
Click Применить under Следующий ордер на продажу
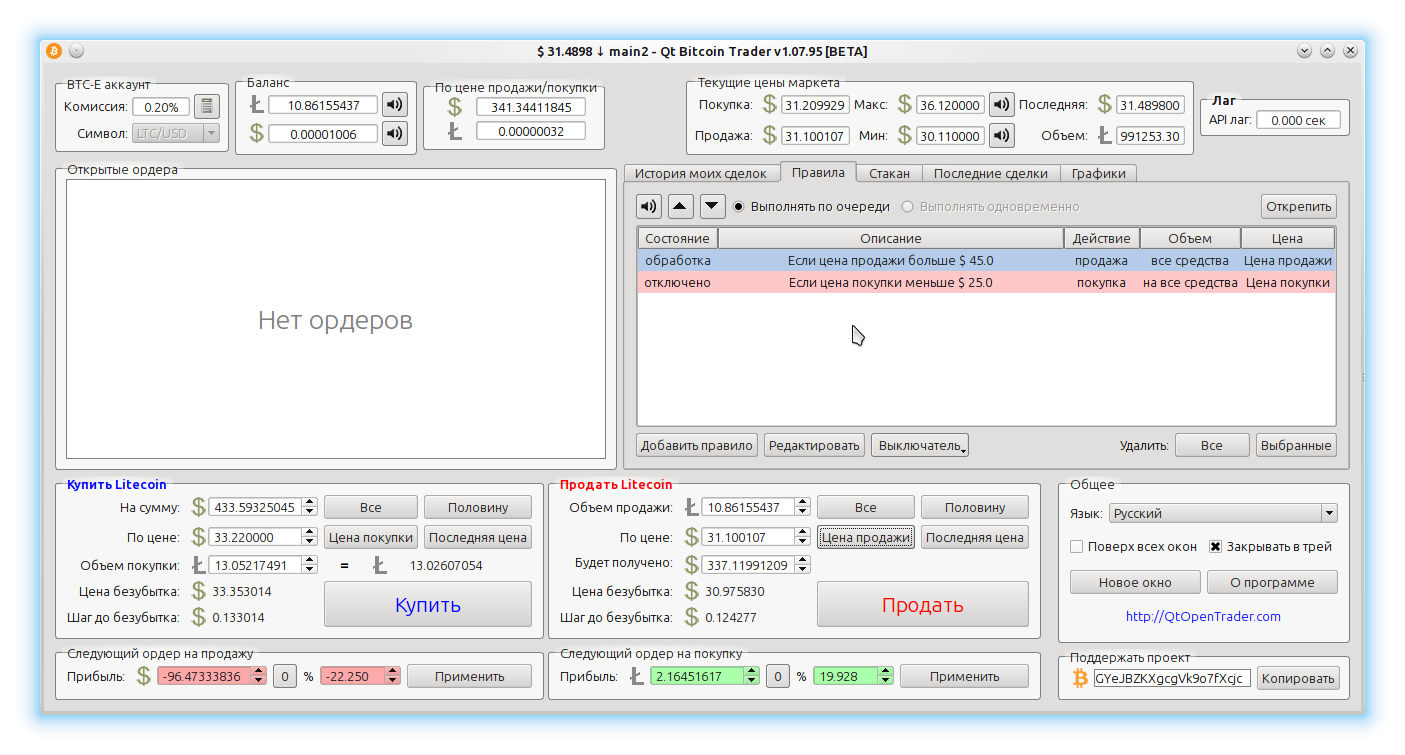point(470,676)
